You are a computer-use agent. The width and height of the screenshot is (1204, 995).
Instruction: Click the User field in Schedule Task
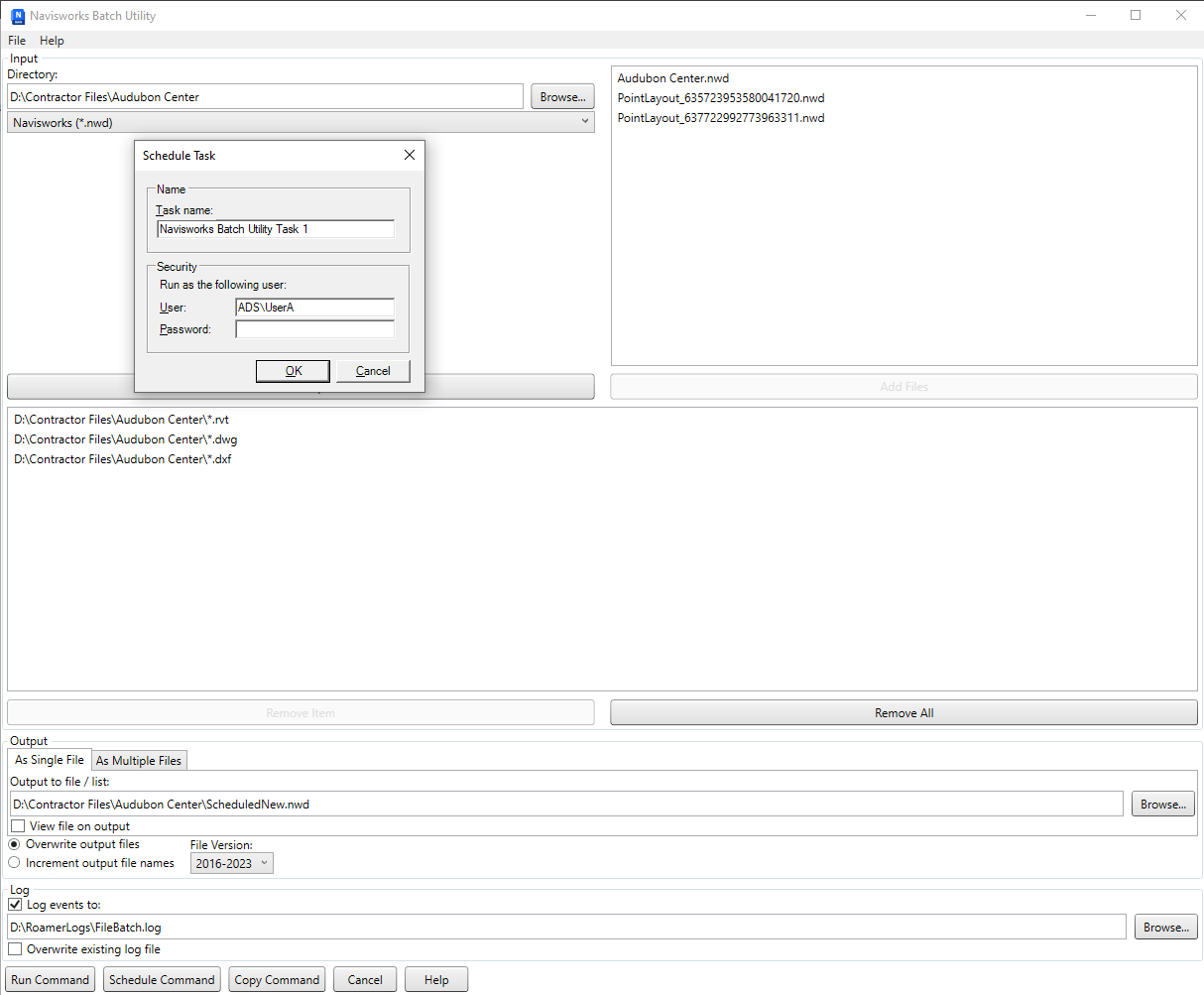click(x=314, y=308)
